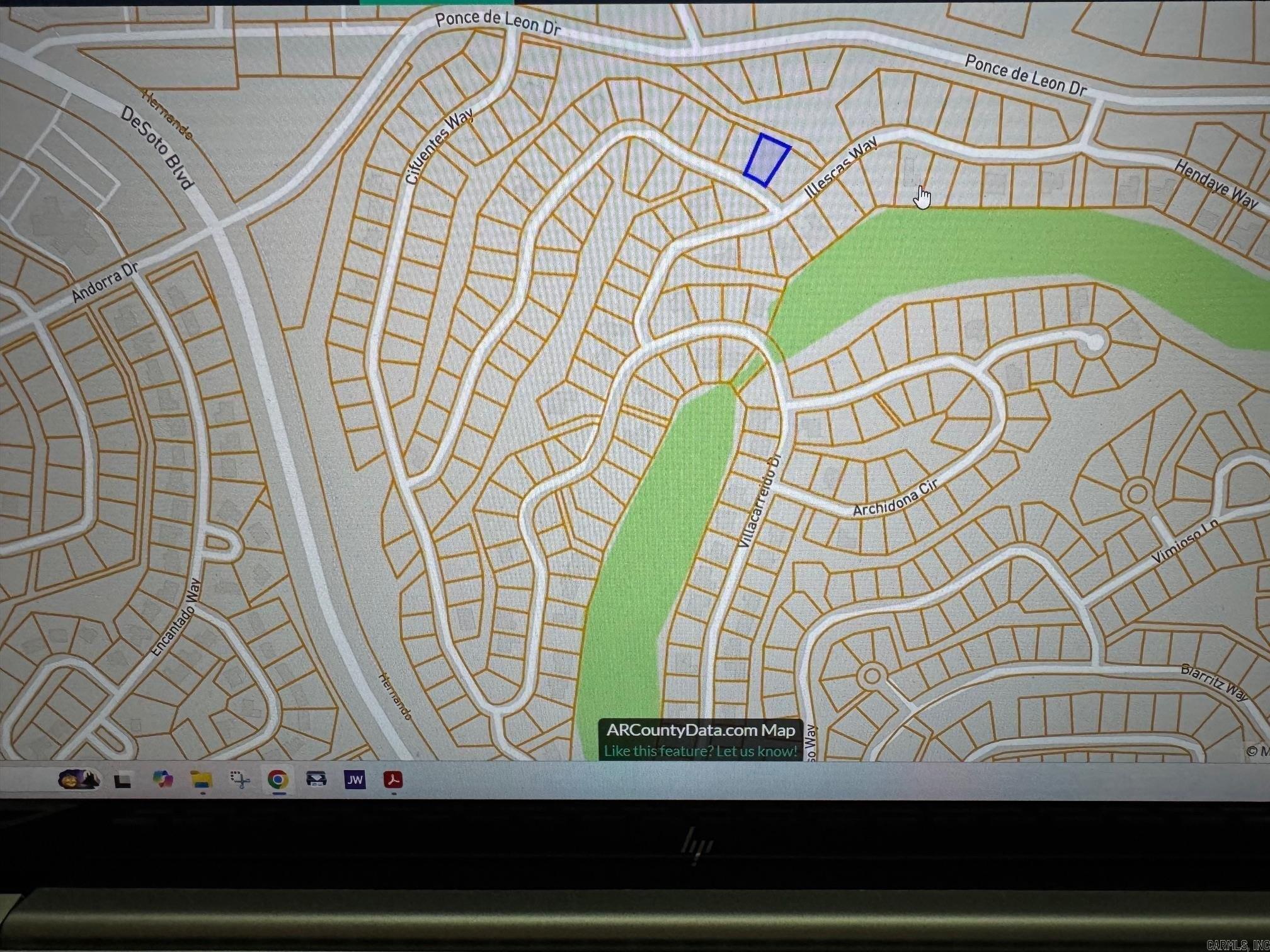Click the 'Like this feature? Let us know!' link

700,751
